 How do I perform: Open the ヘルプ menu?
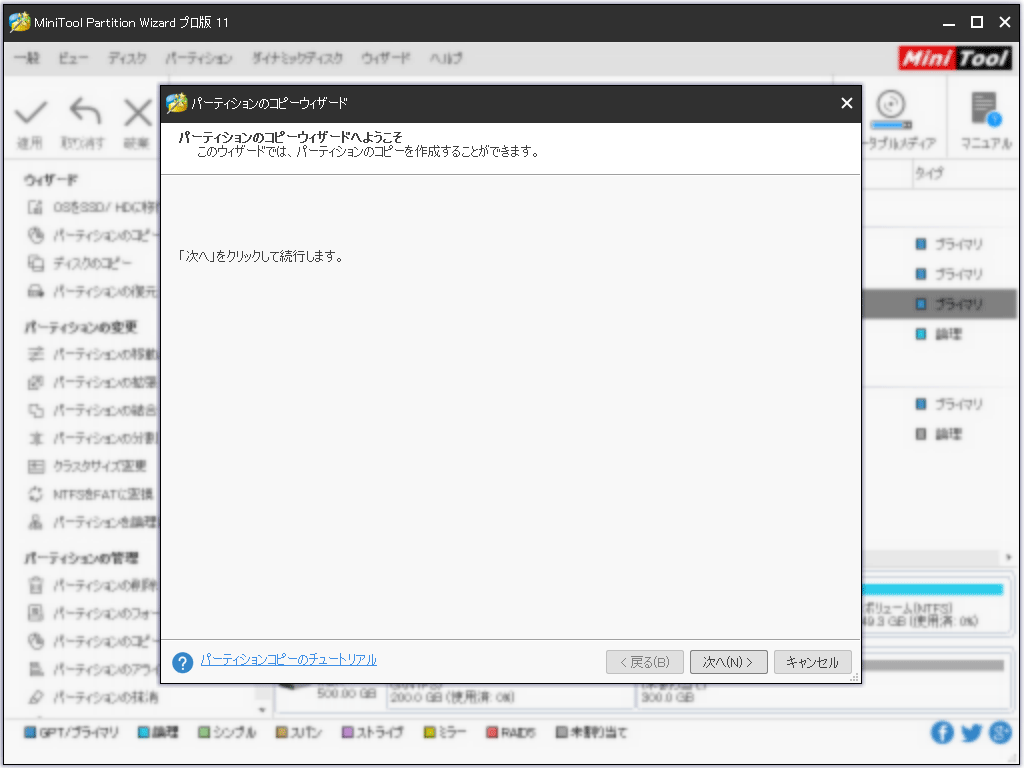pos(445,59)
